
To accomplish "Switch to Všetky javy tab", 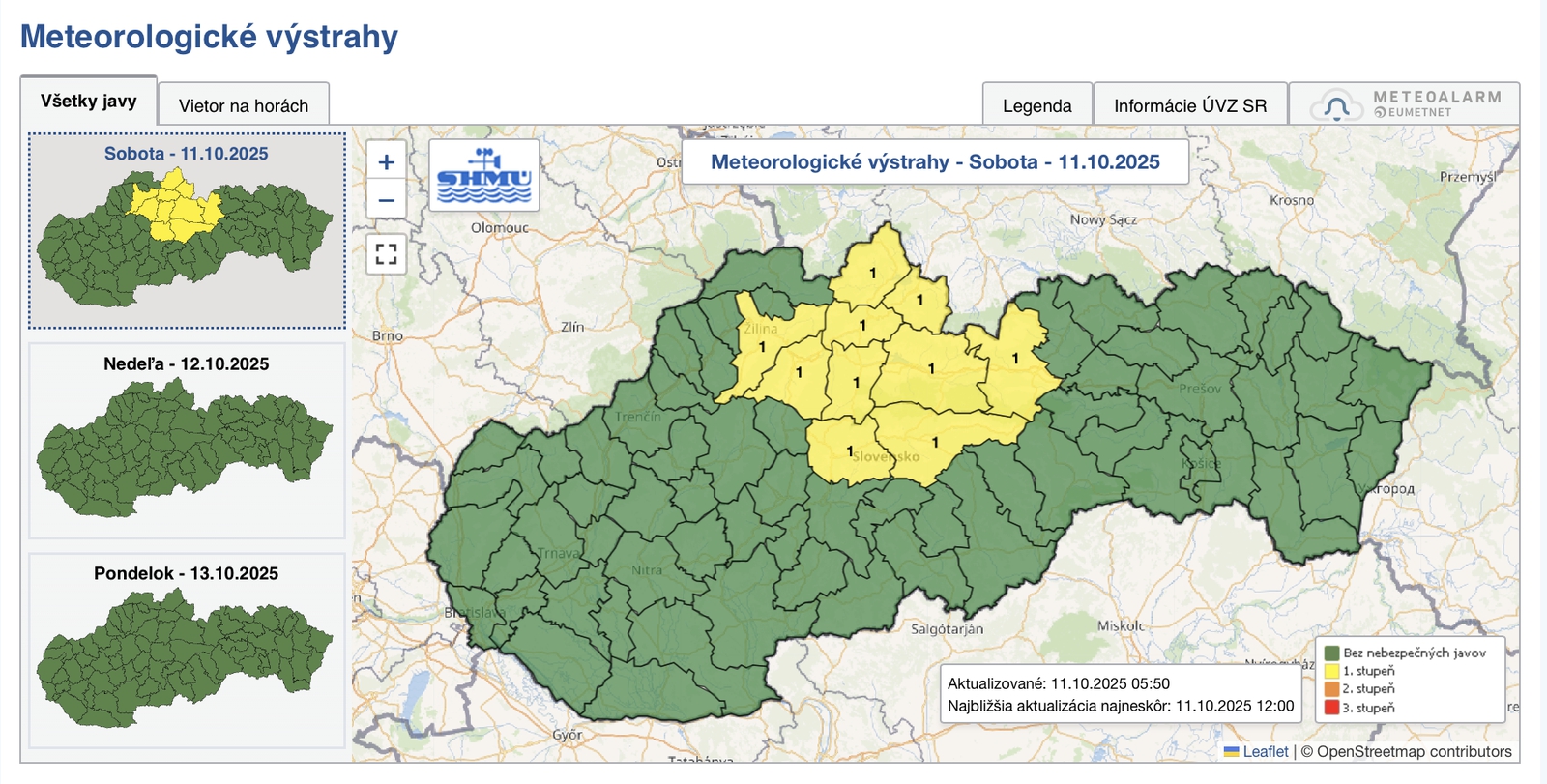I will pyautogui.click(x=89, y=102).
